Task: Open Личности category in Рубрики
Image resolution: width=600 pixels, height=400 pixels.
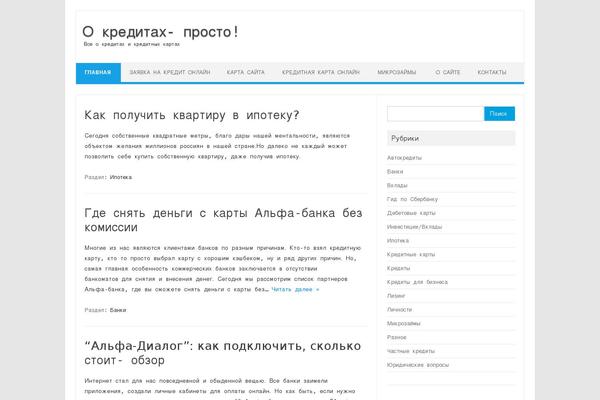Action: pos(399,309)
